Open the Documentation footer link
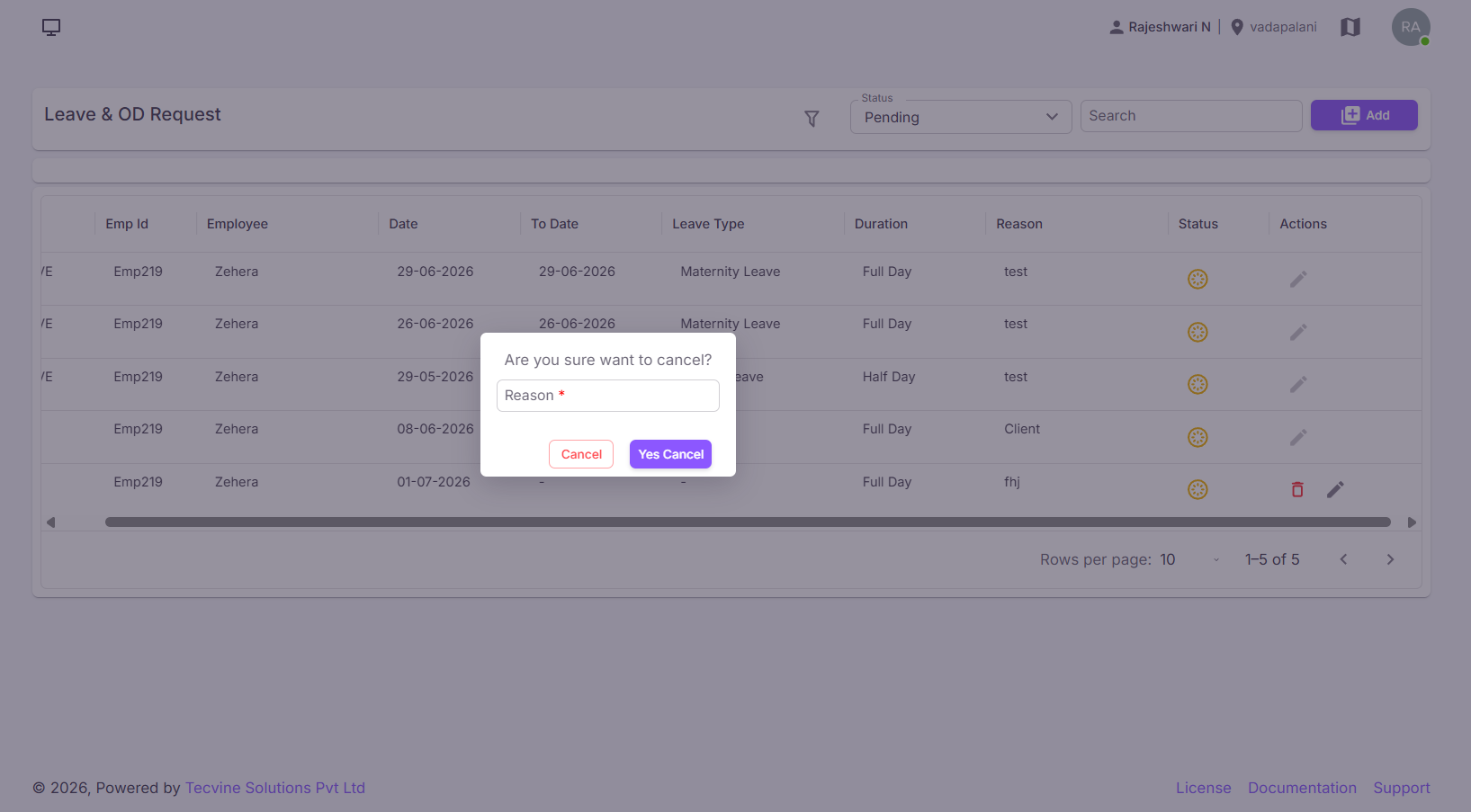Image resolution: width=1471 pixels, height=812 pixels. pos(1302,788)
